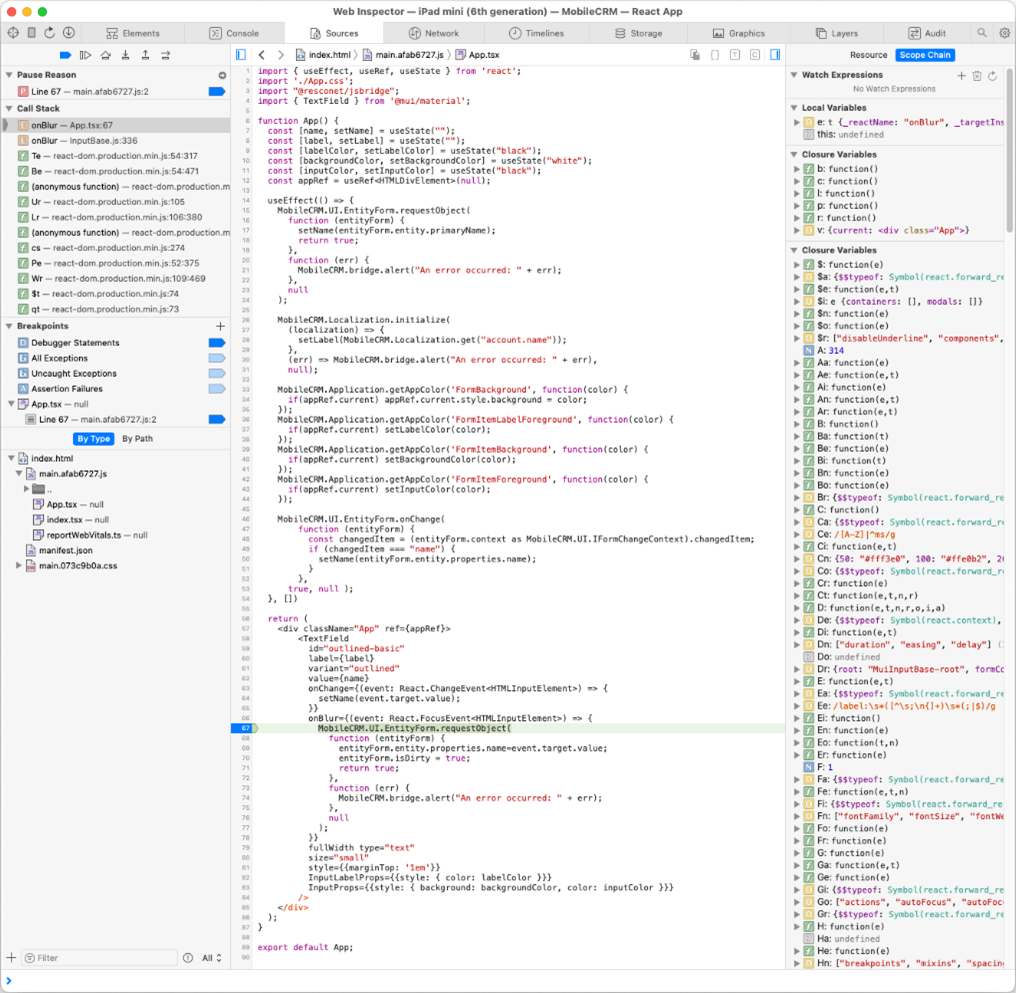This screenshot has height=993, width=1016.
Task: Expand main.073c9b0a.css tree node
Action: pyautogui.click(x=19, y=565)
